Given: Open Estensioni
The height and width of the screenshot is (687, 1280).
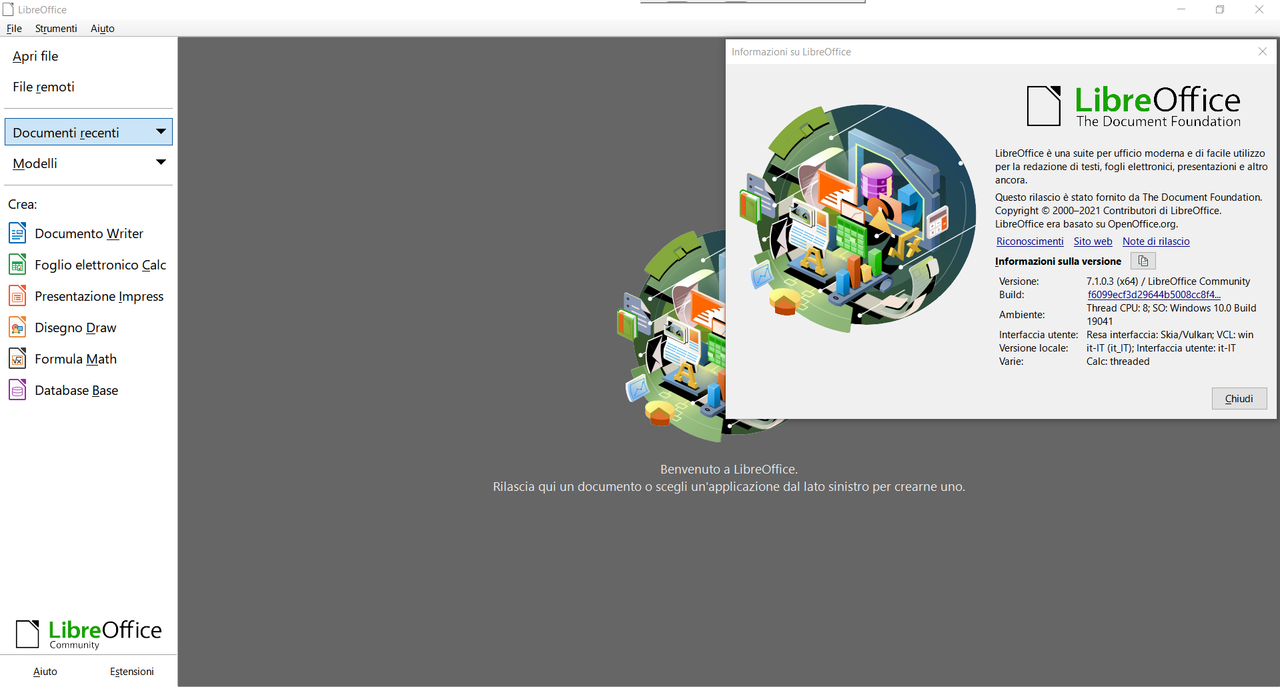Looking at the screenshot, I should (132, 671).
